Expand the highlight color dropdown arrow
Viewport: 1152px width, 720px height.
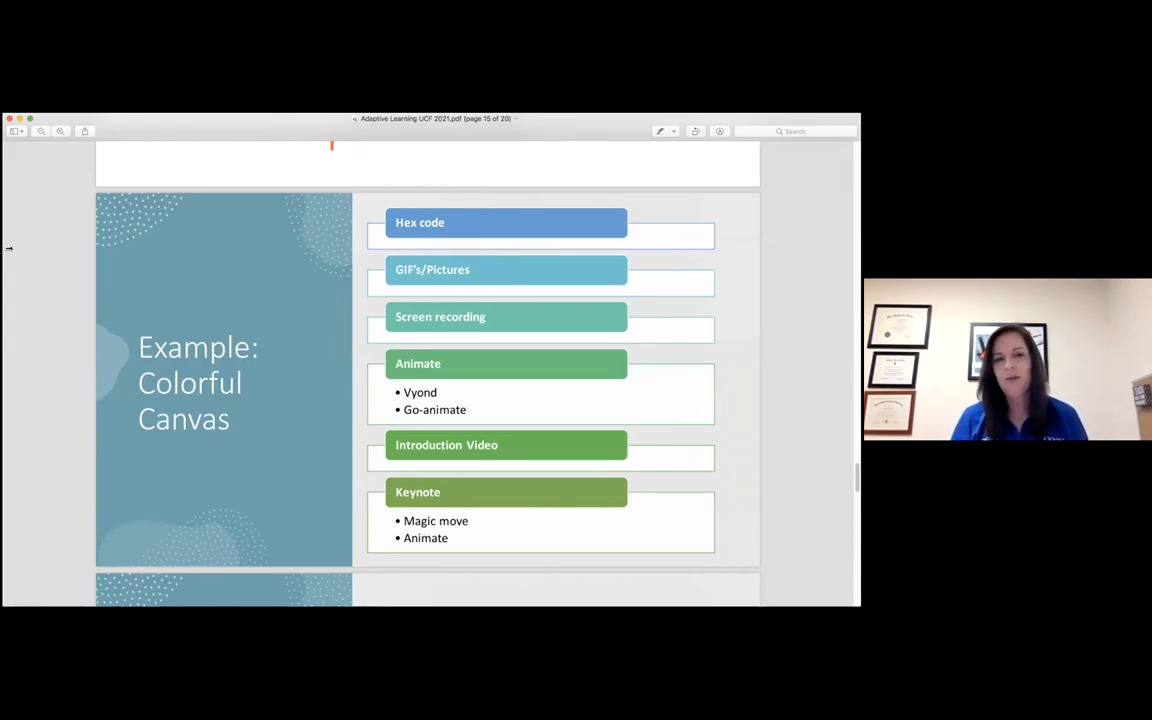(673, 131)
